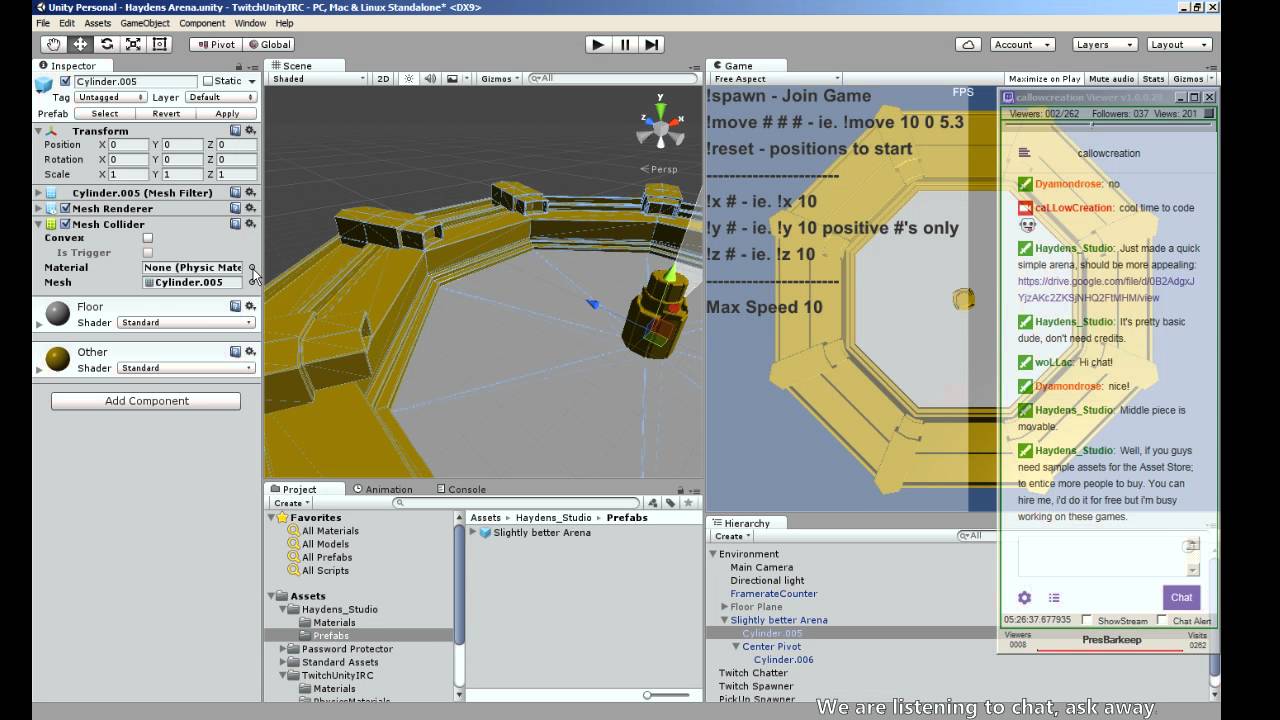Open Transform component gear menu

[250, 130]
